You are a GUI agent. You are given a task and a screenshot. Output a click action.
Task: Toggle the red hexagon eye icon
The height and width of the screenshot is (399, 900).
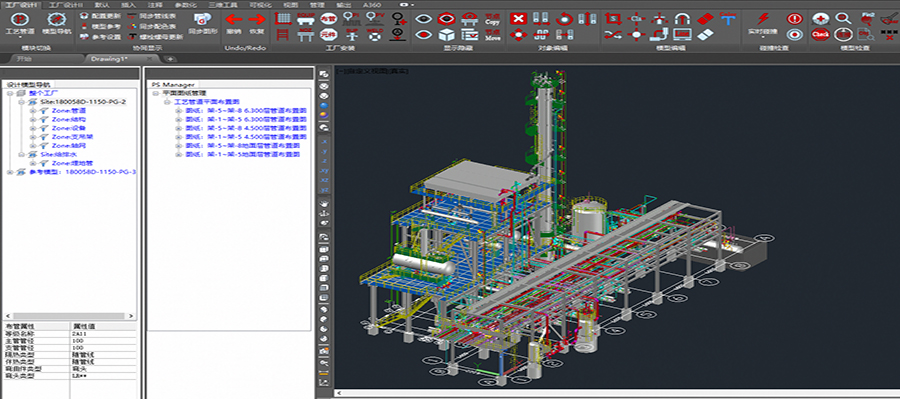click(x=446, y=19)
